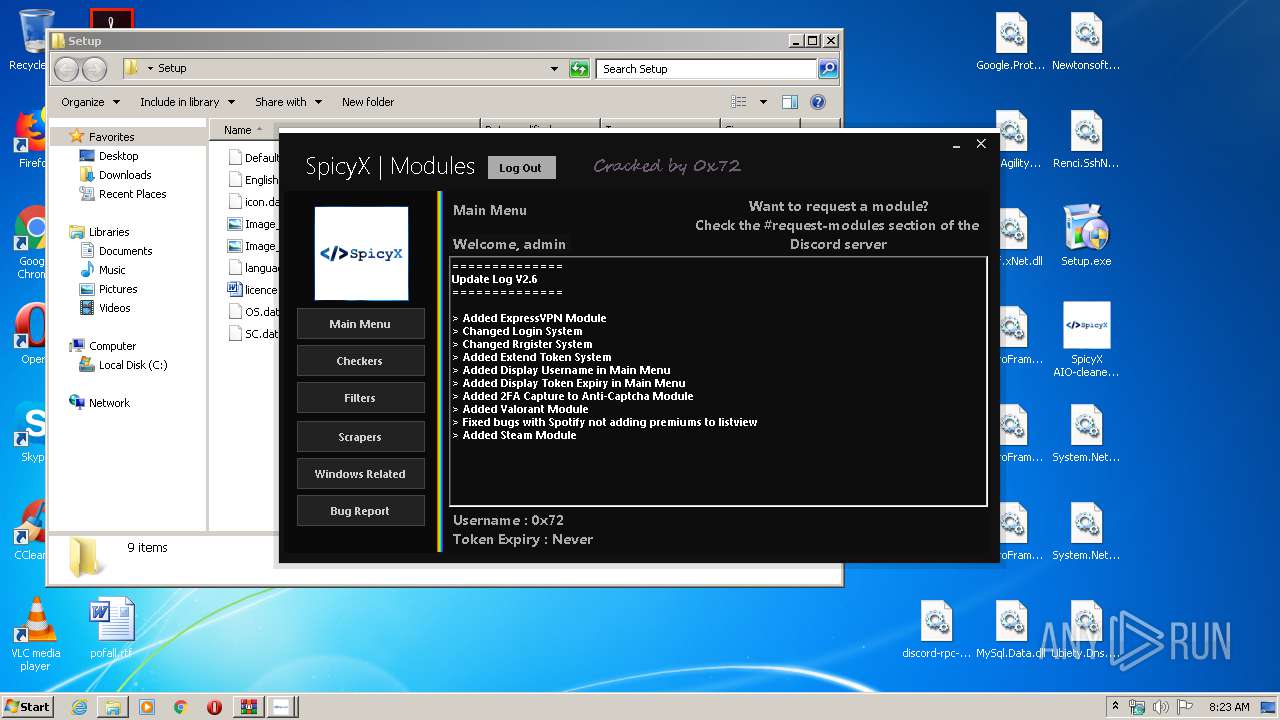Open the Bug Report page

pyautogui.click(x=360, y=511)
